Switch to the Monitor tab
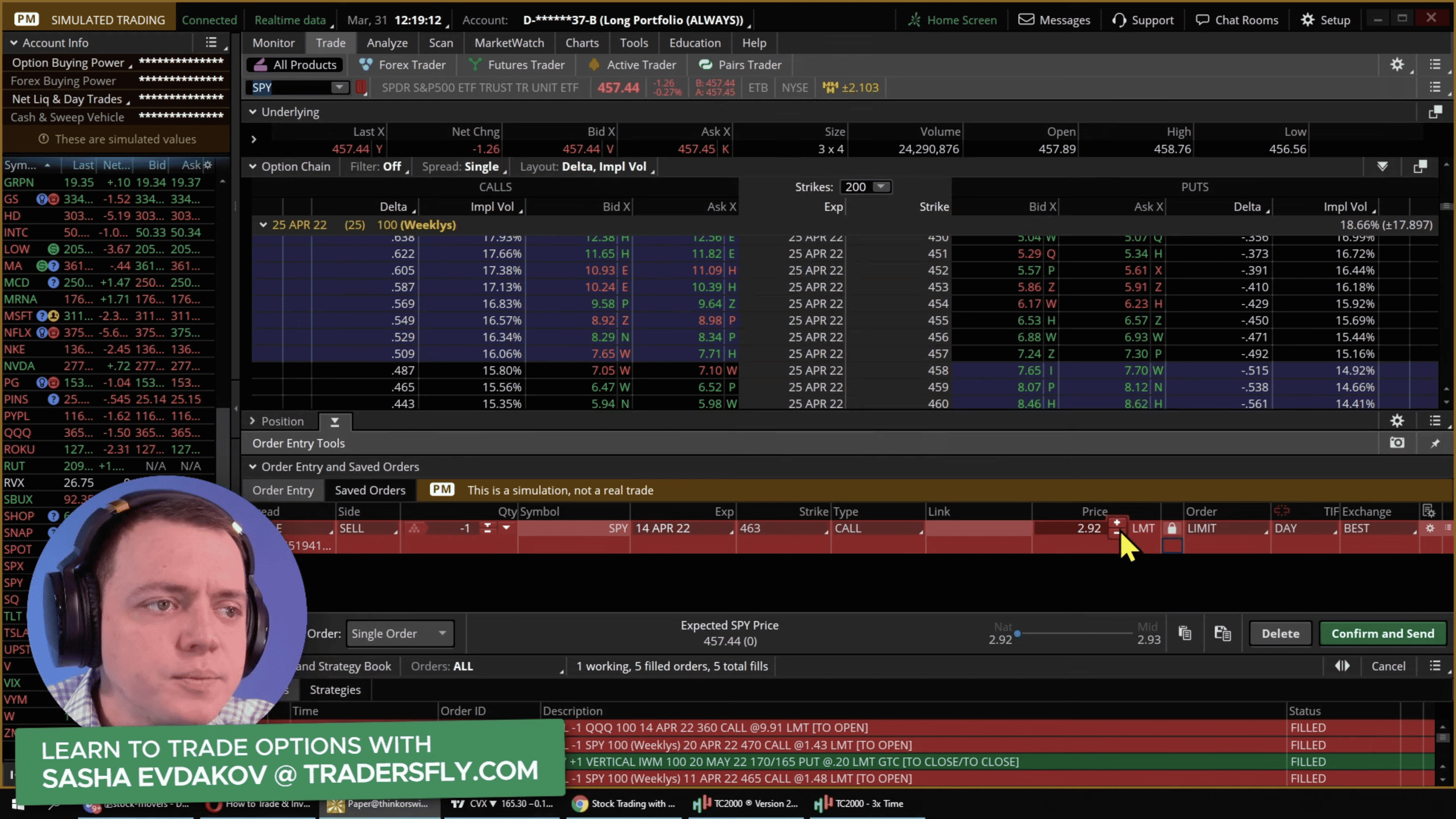1456x819 pixels. [x=274, y=43]
